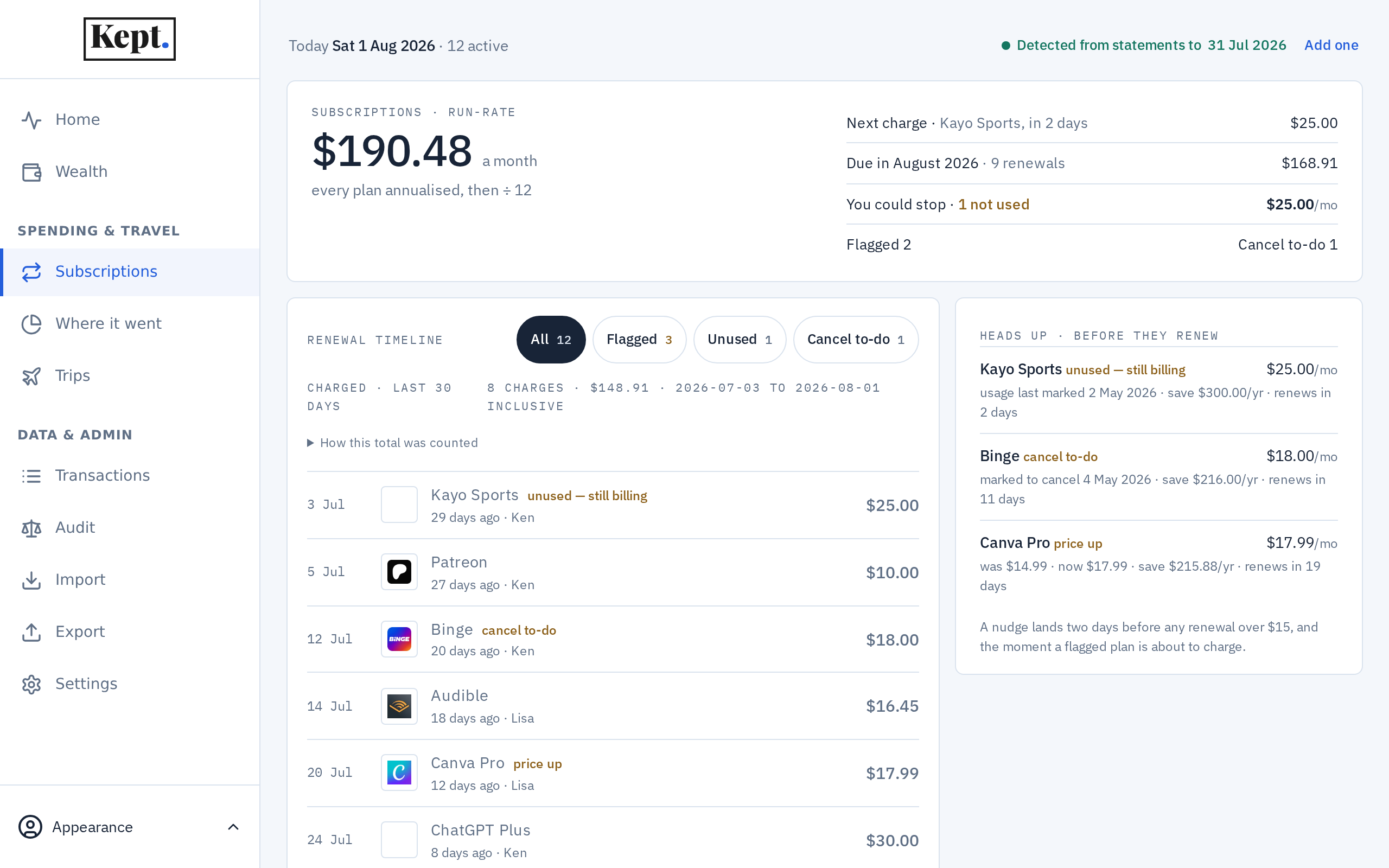This screenshot has width=1389, height=868.
Task: Click the Wealth wallet icon
Action: (x=31, y=172)
